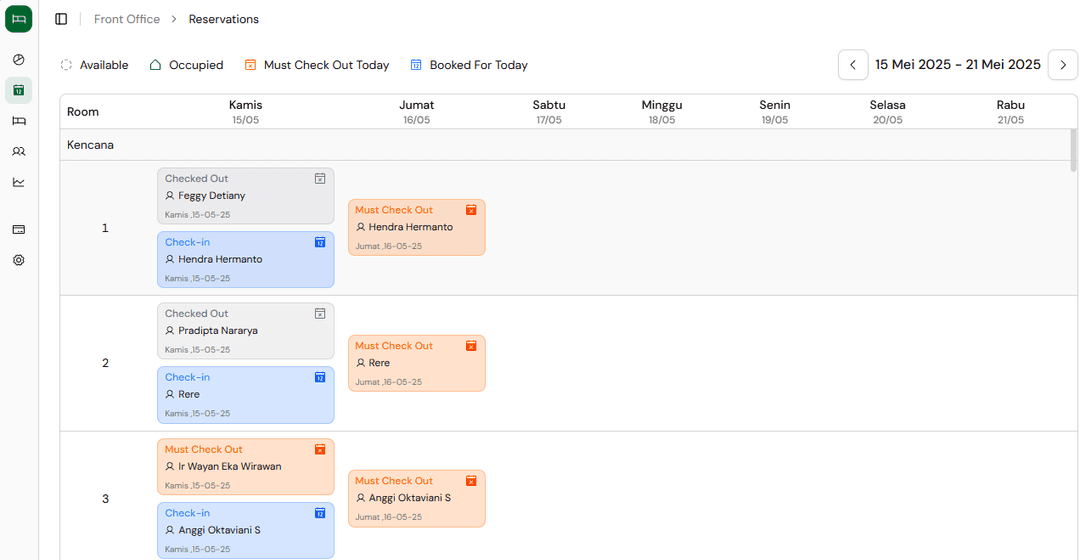Screen dimensions: 1080x560
Task: Click calendar icon on Anggi Oktaviani S Check-in card
Action: pyautogui.click(x=320, y=513)
